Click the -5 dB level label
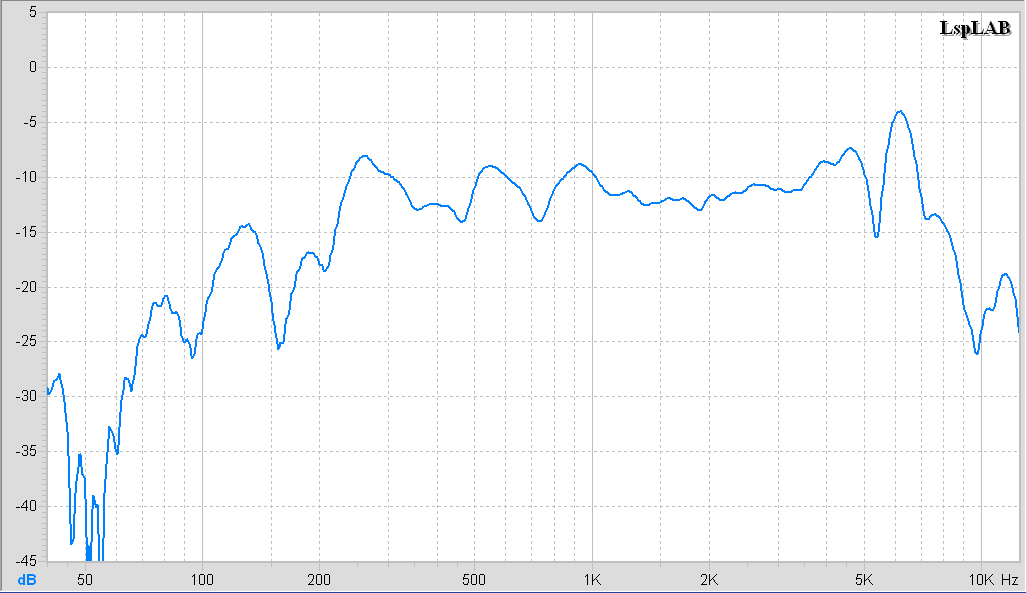 (x=29, y=122)
